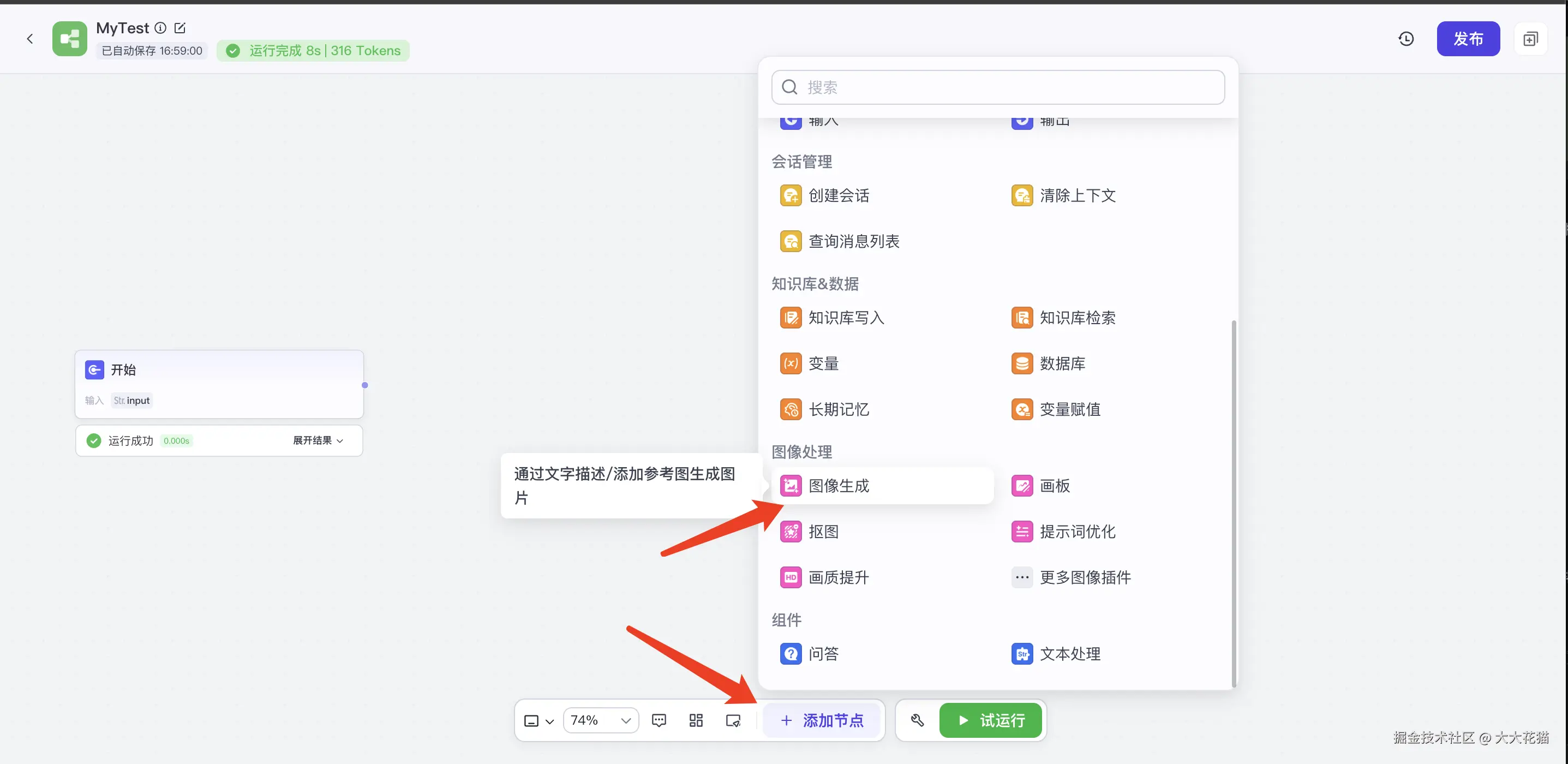Image resolution: width=1568 pixels, height=764 pixels.
Task: Open the 74% zoom level dropdown
Action: (600, 720)
